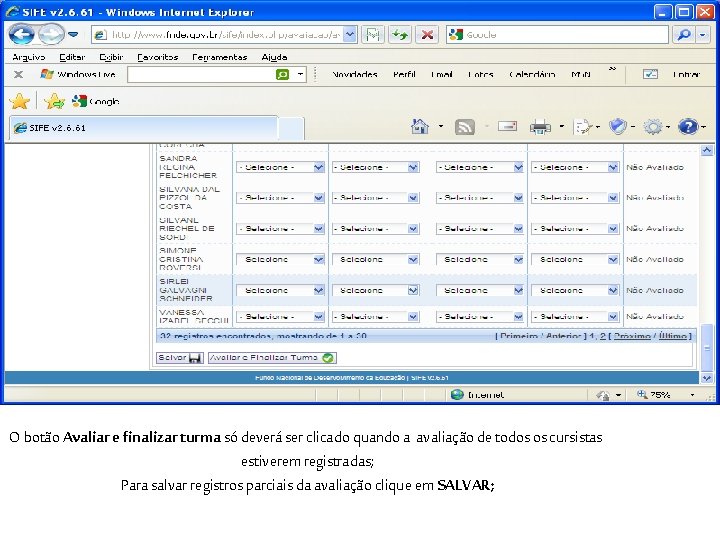Click the Read Mail envelope icon
This screenshot has height=540, width=720.
click(507, 126)
